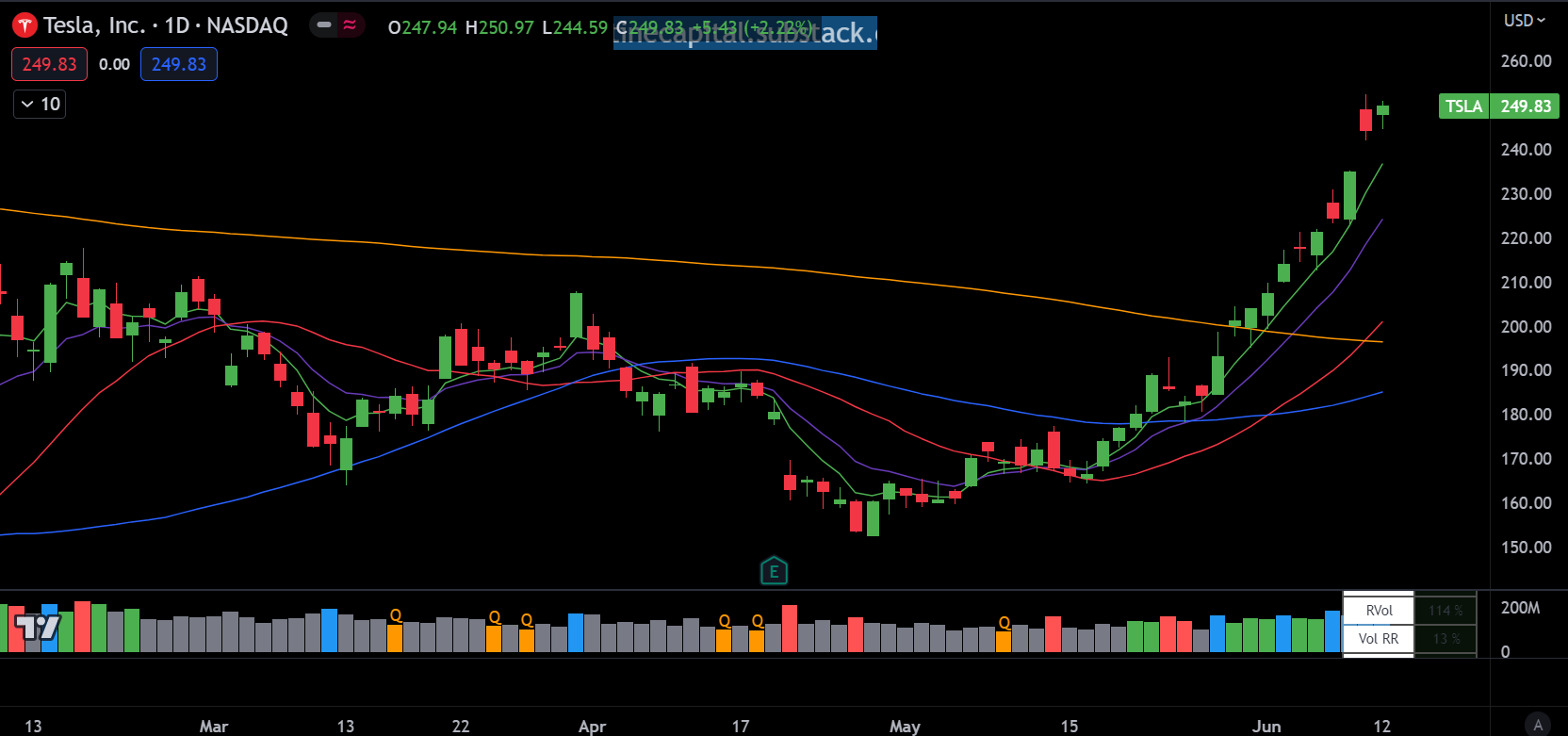Screen dimensions: 1568x736
Task: Click the 150.00 price axis label
Action: point(1526,547)
